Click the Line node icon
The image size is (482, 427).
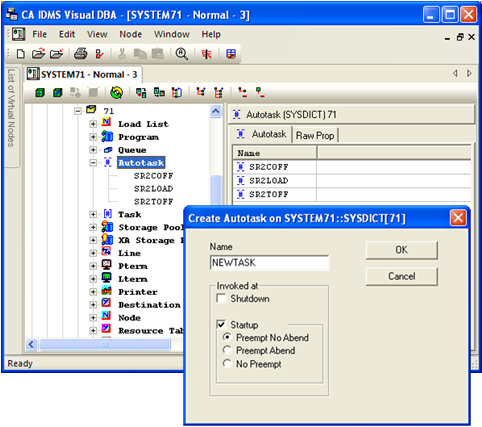(x=106, y=252)
